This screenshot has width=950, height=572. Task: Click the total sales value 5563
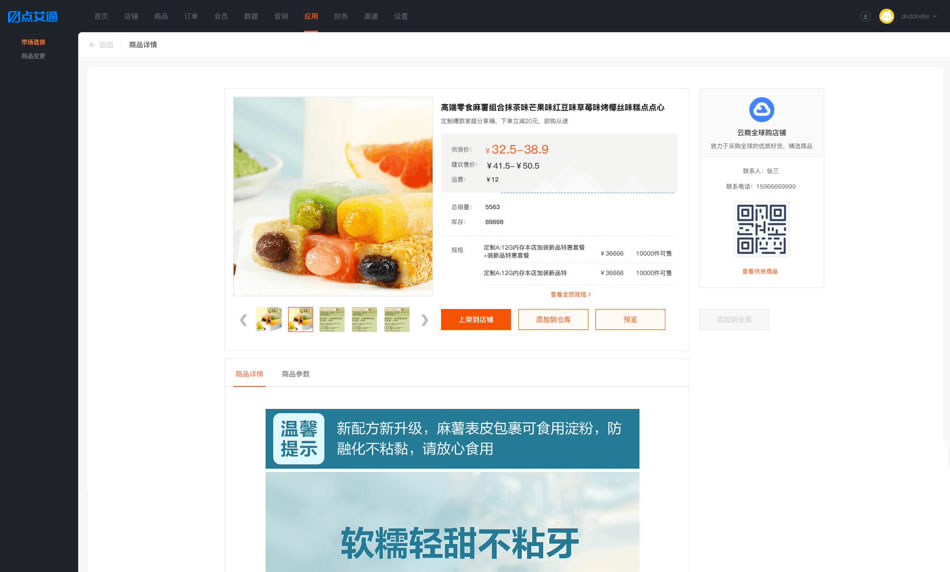(x=493, y=207)
